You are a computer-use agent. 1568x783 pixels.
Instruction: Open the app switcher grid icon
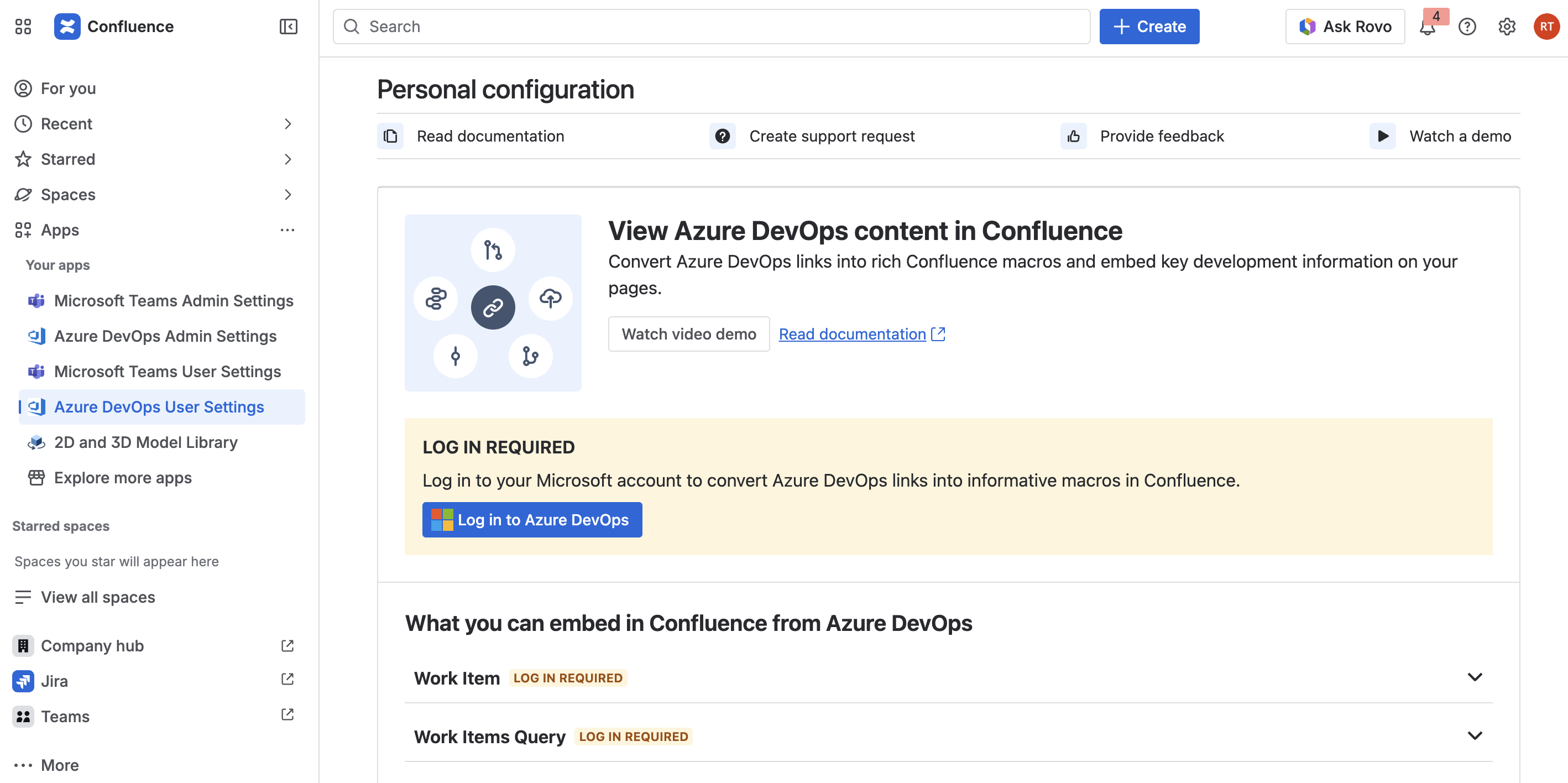point(23,26)
